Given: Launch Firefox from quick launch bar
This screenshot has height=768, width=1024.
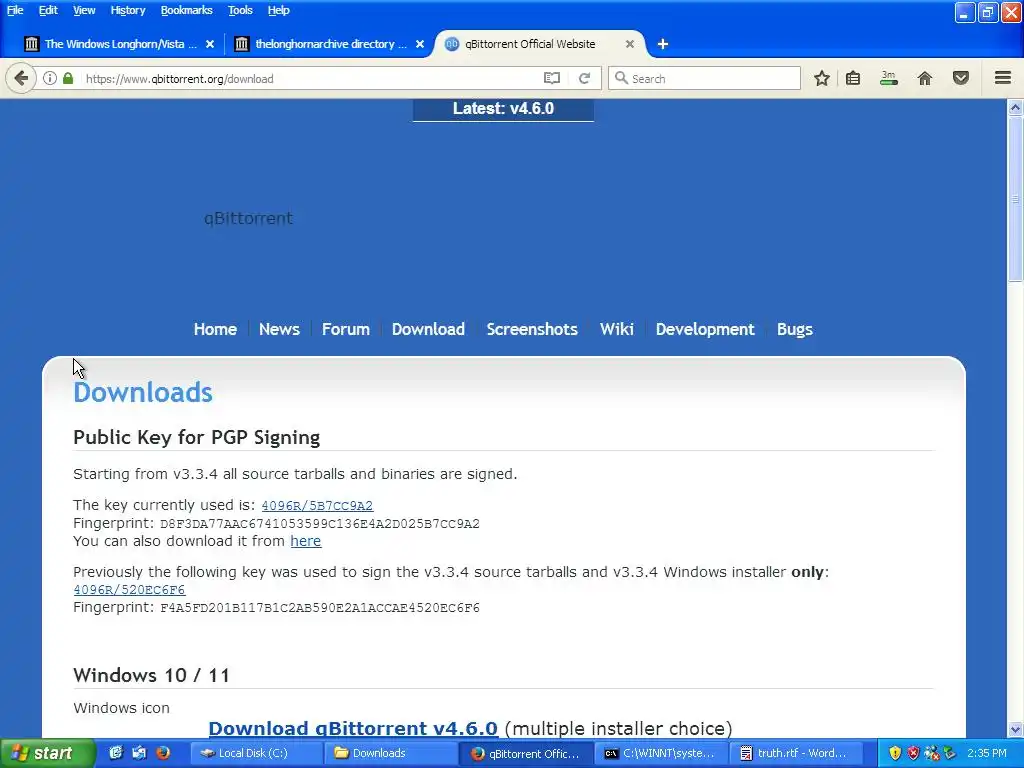Looking at the screenshot, I should pos(163,753).
